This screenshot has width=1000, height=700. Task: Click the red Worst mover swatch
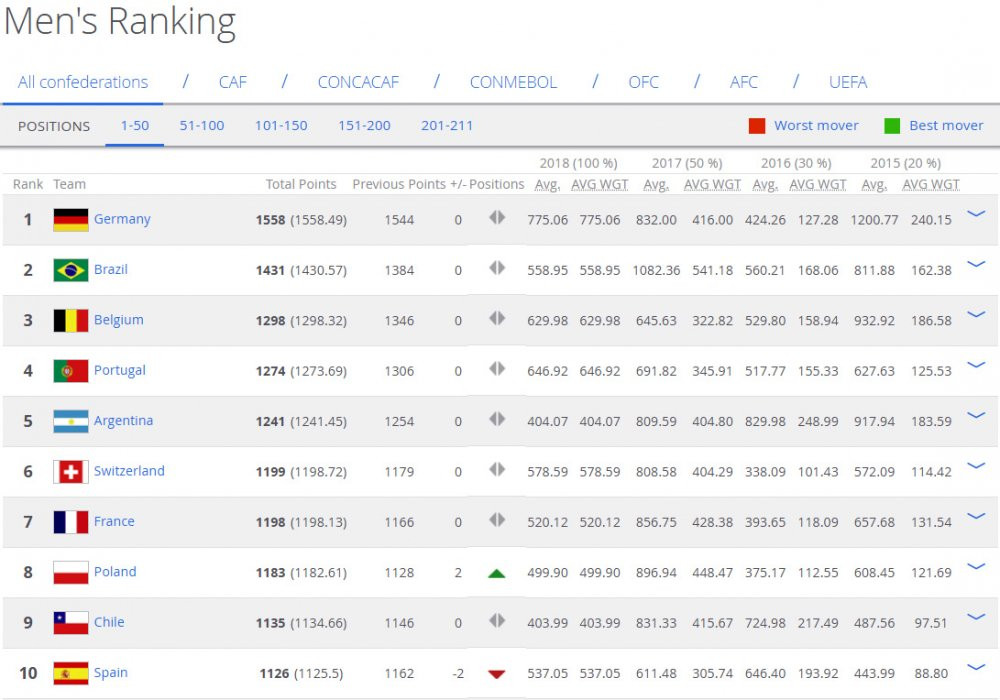click(x=757, y=126)
